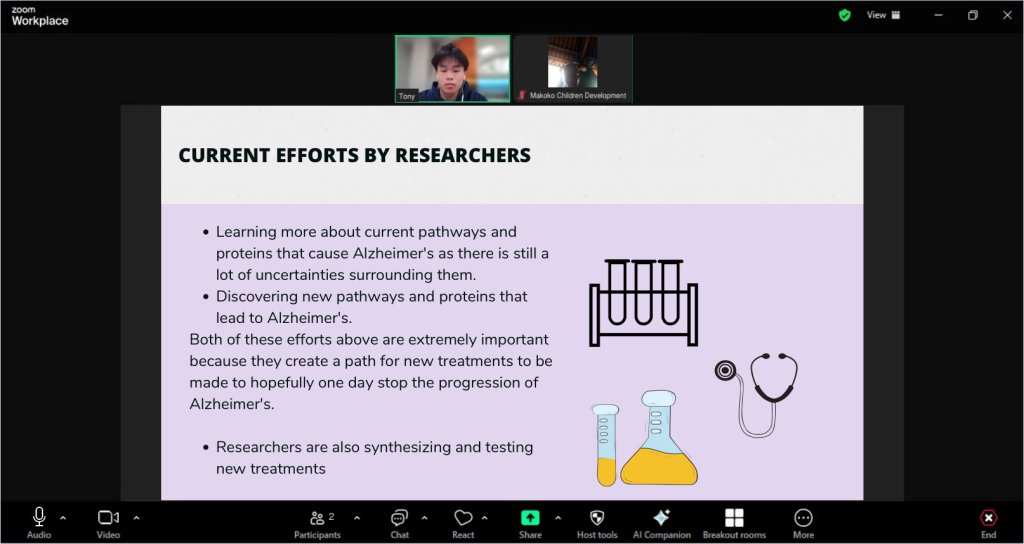Image resolution: width=1024 pixels, height=544 pixels.
Task: Open the Video options caret
Action: 136,518
